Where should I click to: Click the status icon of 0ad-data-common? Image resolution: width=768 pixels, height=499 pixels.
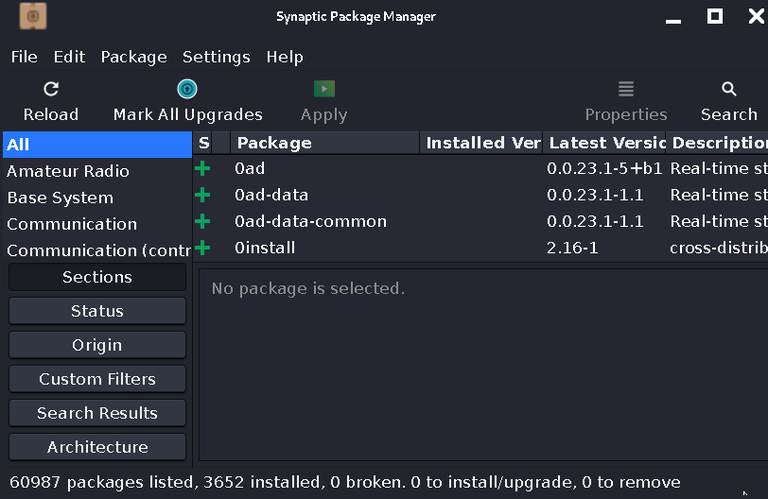[203, 221]
